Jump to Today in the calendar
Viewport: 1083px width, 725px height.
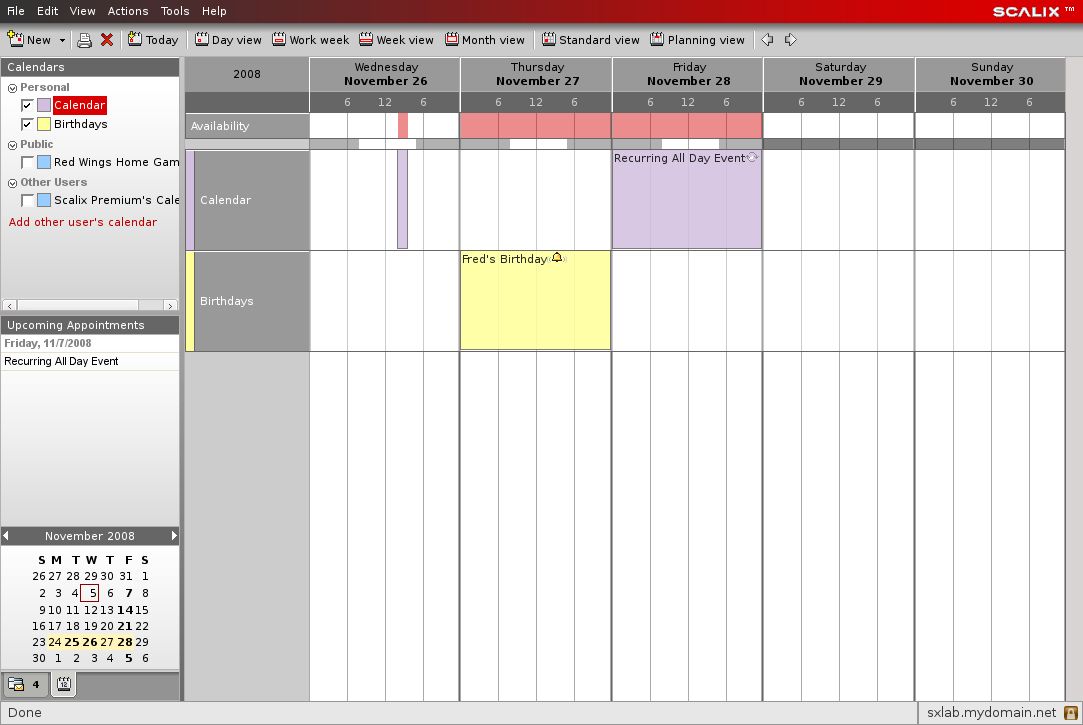coord(153,40)
